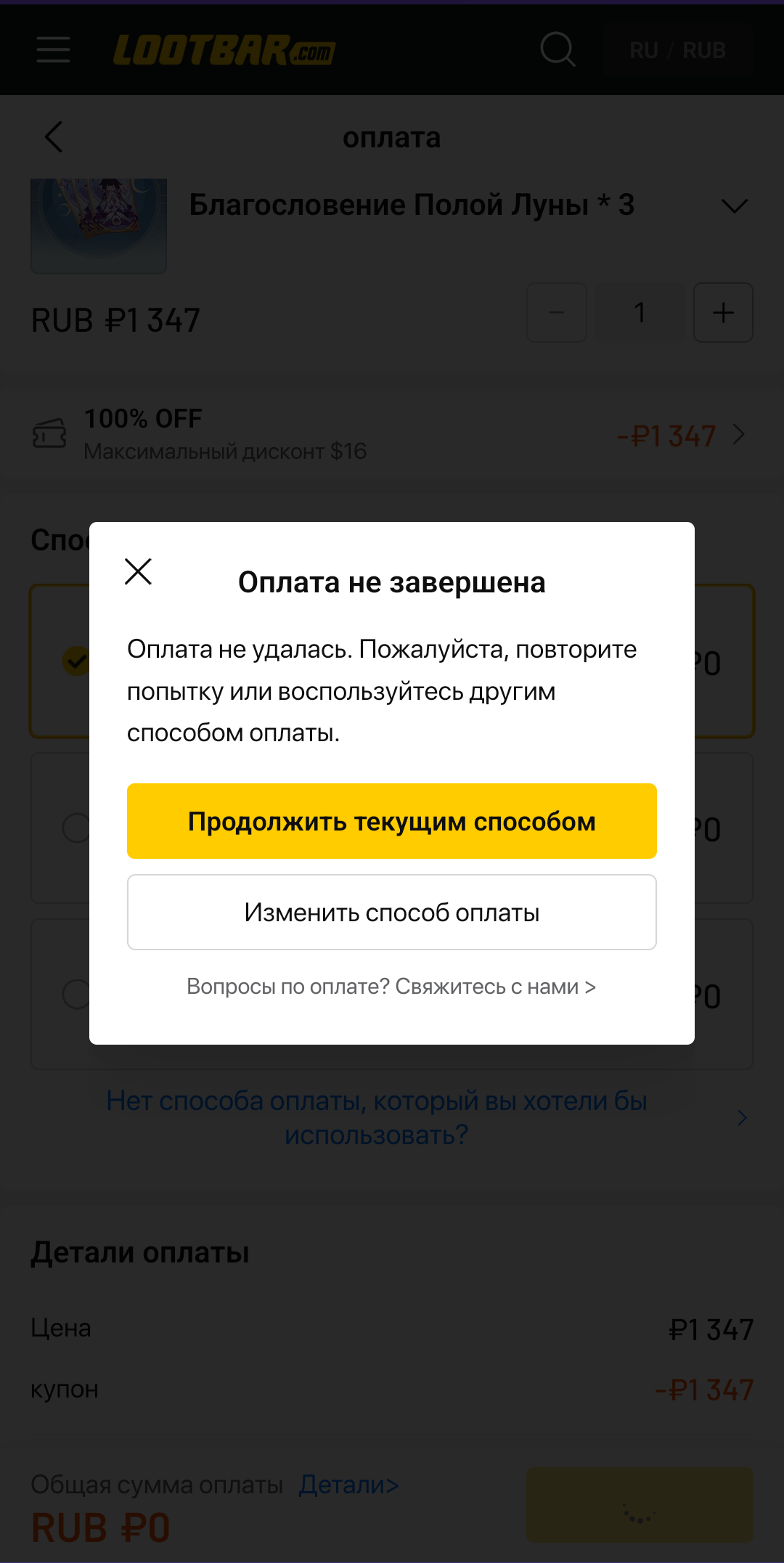Close the payment failed dialog

[138, 571]
